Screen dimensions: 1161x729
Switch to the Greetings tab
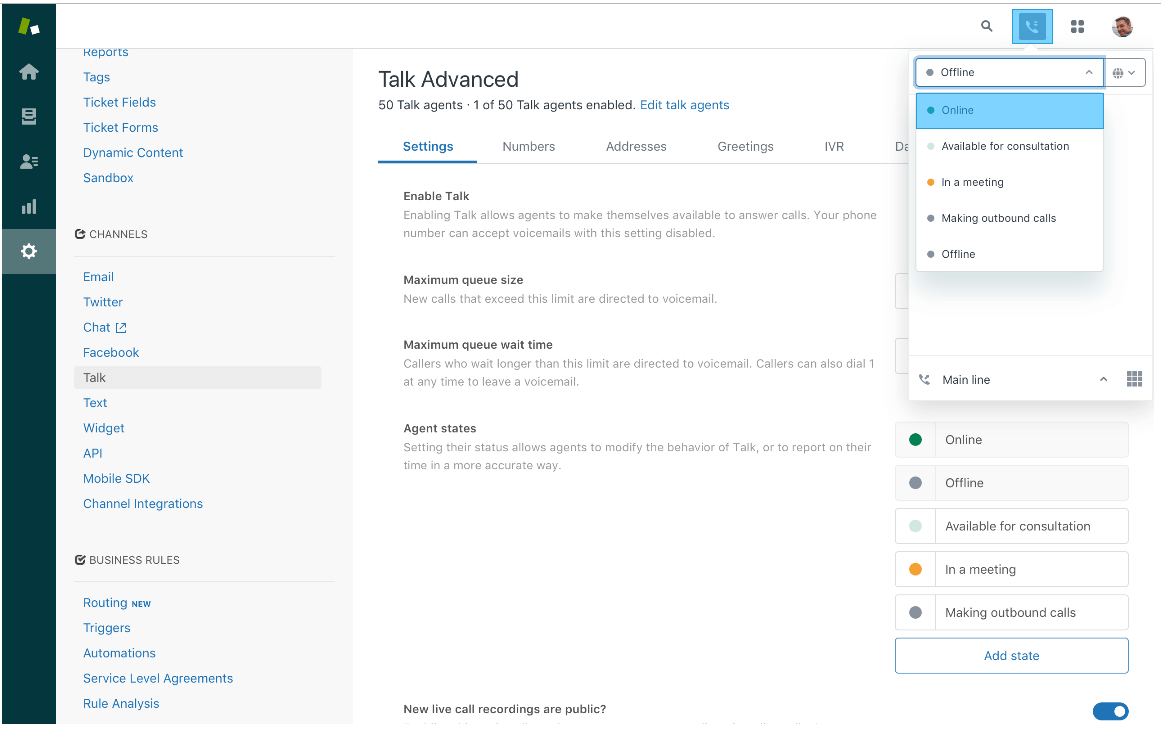coord(745,147)
